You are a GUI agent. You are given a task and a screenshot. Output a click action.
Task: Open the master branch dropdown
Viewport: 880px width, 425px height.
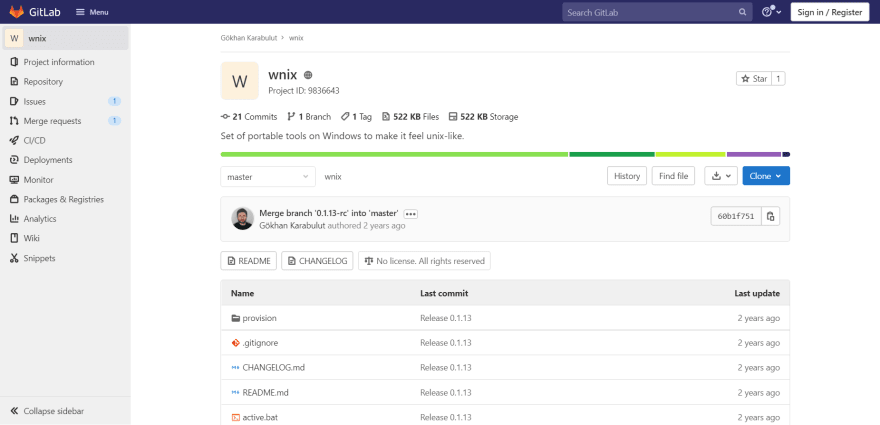click(x=268, y=176)
